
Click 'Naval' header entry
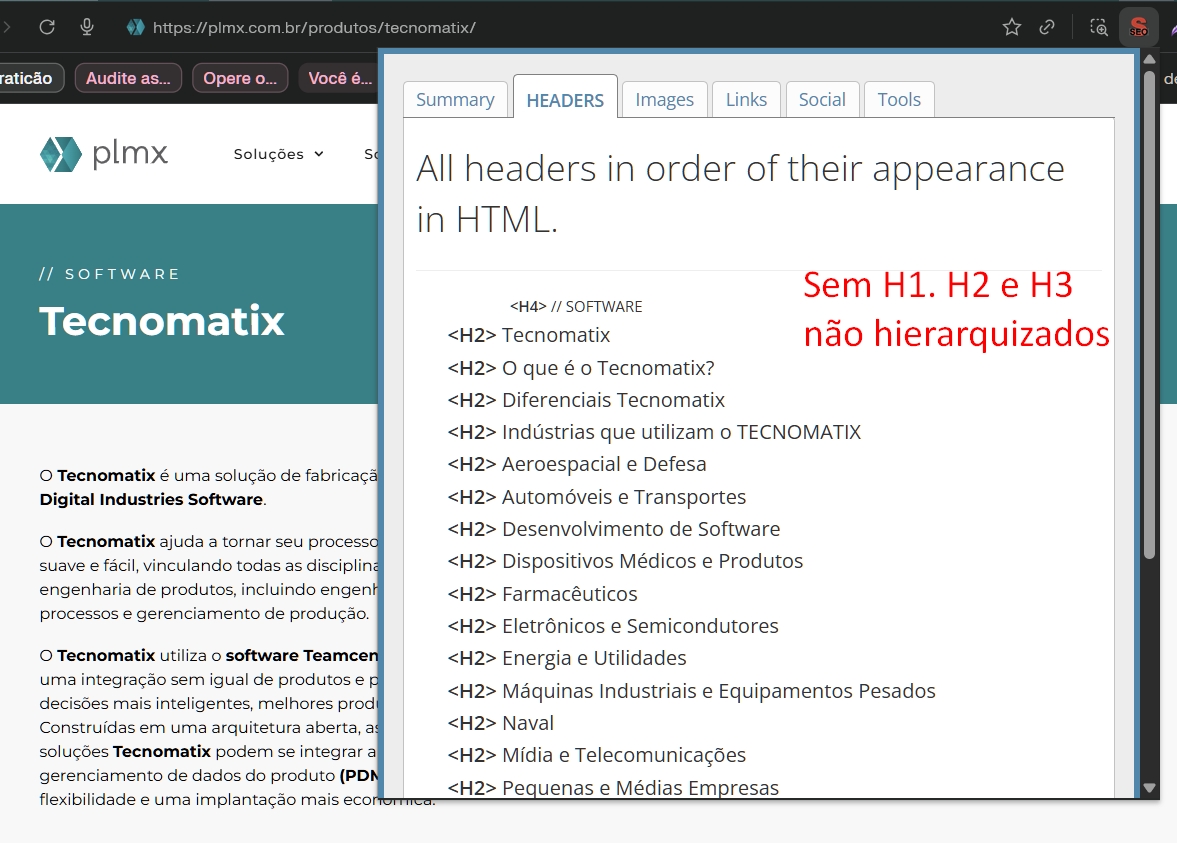point(501,723)
